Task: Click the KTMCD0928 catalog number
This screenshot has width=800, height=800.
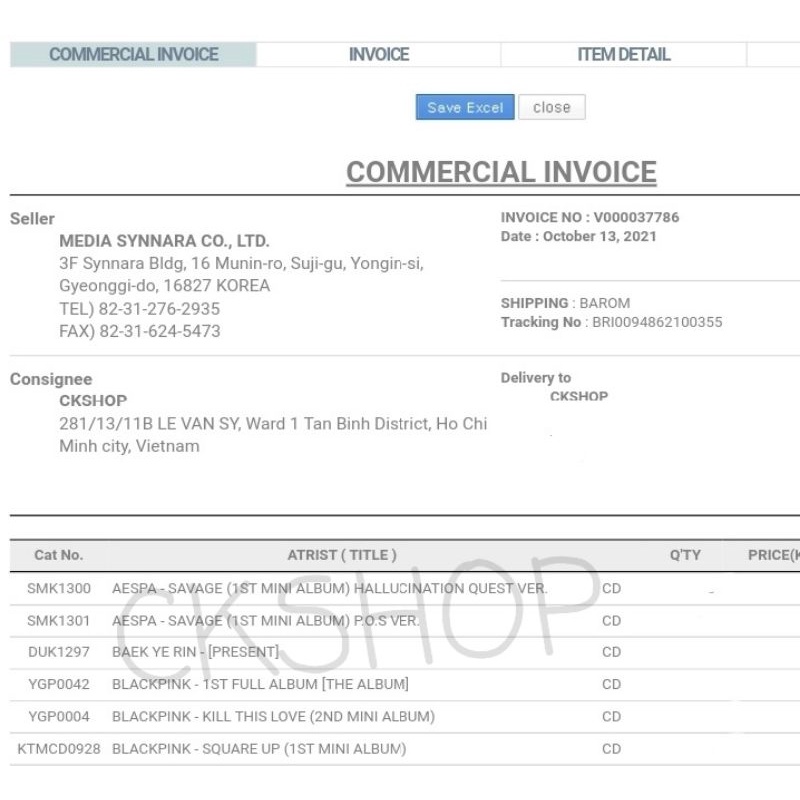Action: click(x=59, y=749)
